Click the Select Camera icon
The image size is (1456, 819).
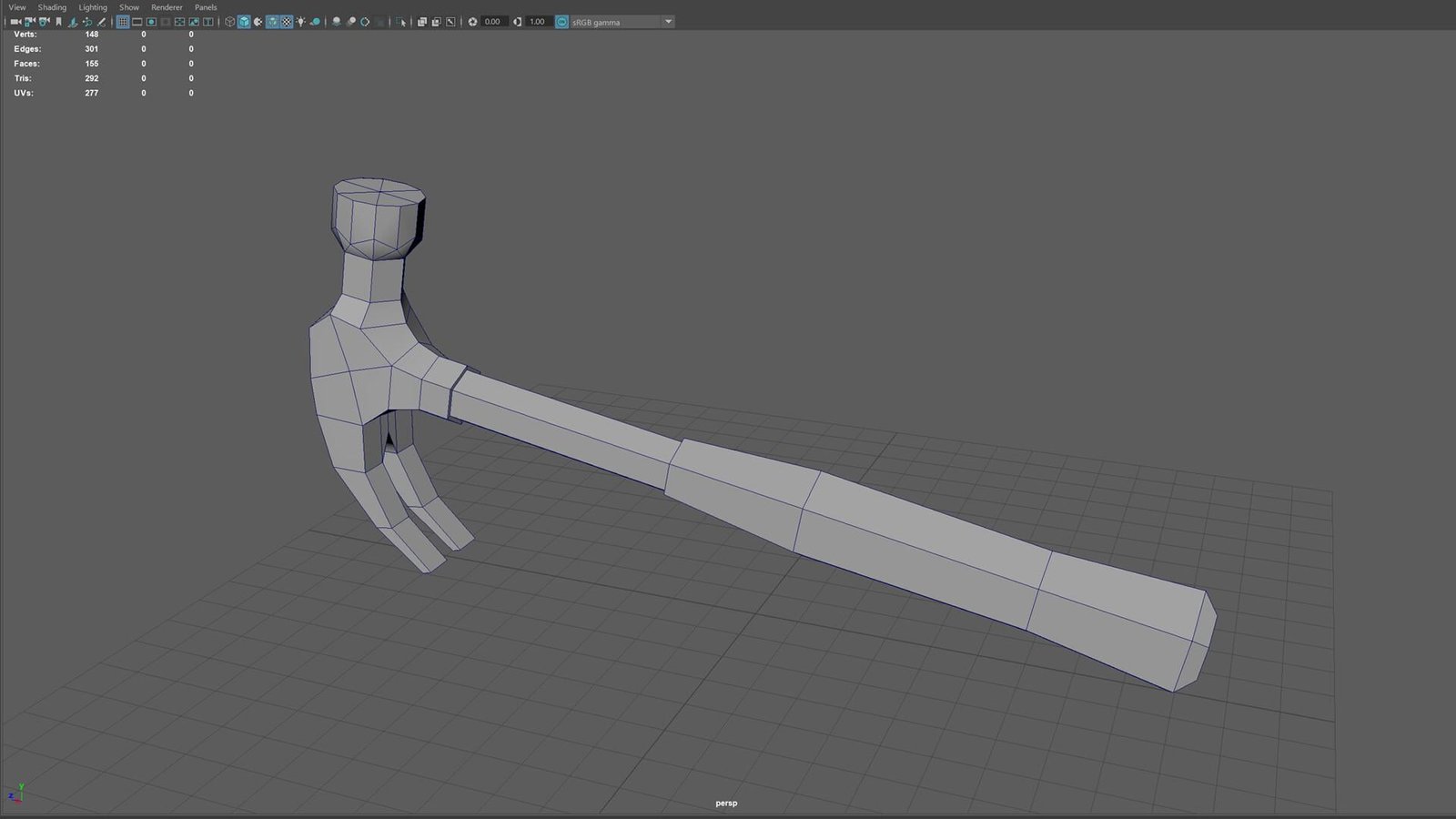pyautogui.click(x=15, y=22)
